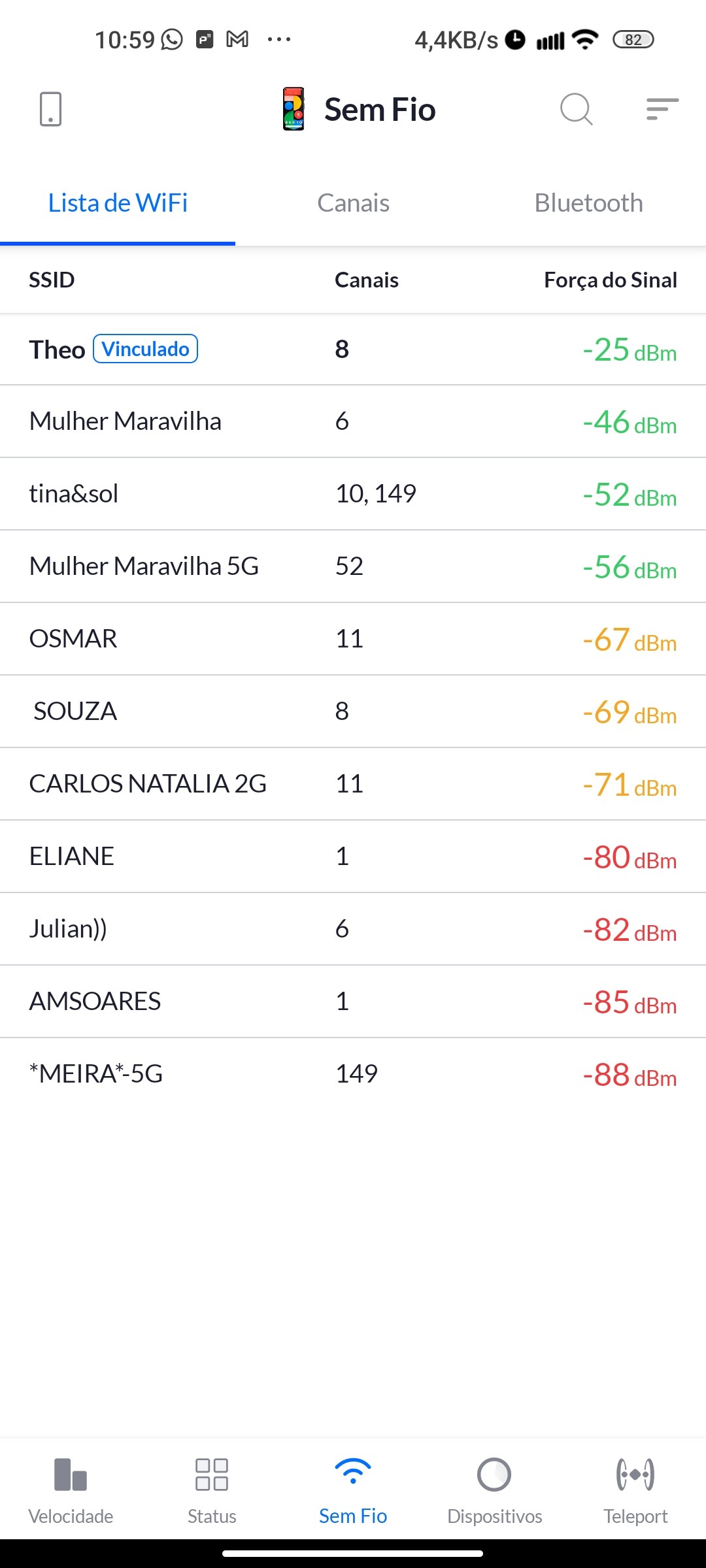Switch to the Bluetooth tab
Screen dimensions: 706x1568
(x=588, y=203)
